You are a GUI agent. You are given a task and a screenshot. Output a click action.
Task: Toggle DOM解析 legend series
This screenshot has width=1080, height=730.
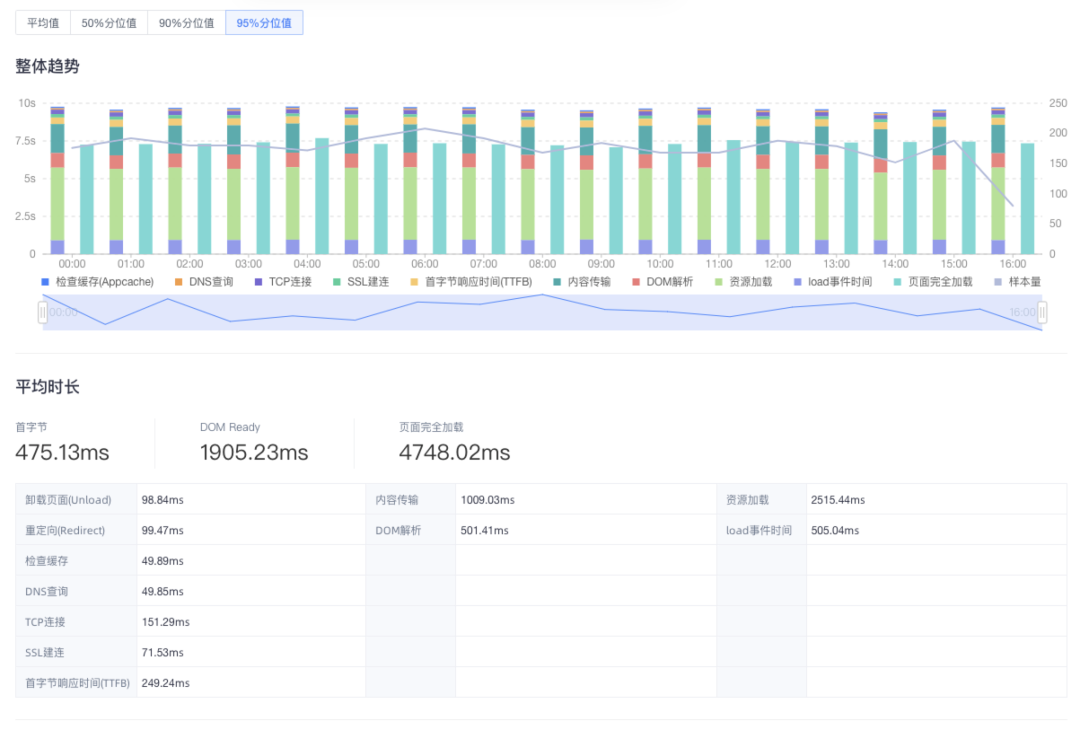point(663,282)
